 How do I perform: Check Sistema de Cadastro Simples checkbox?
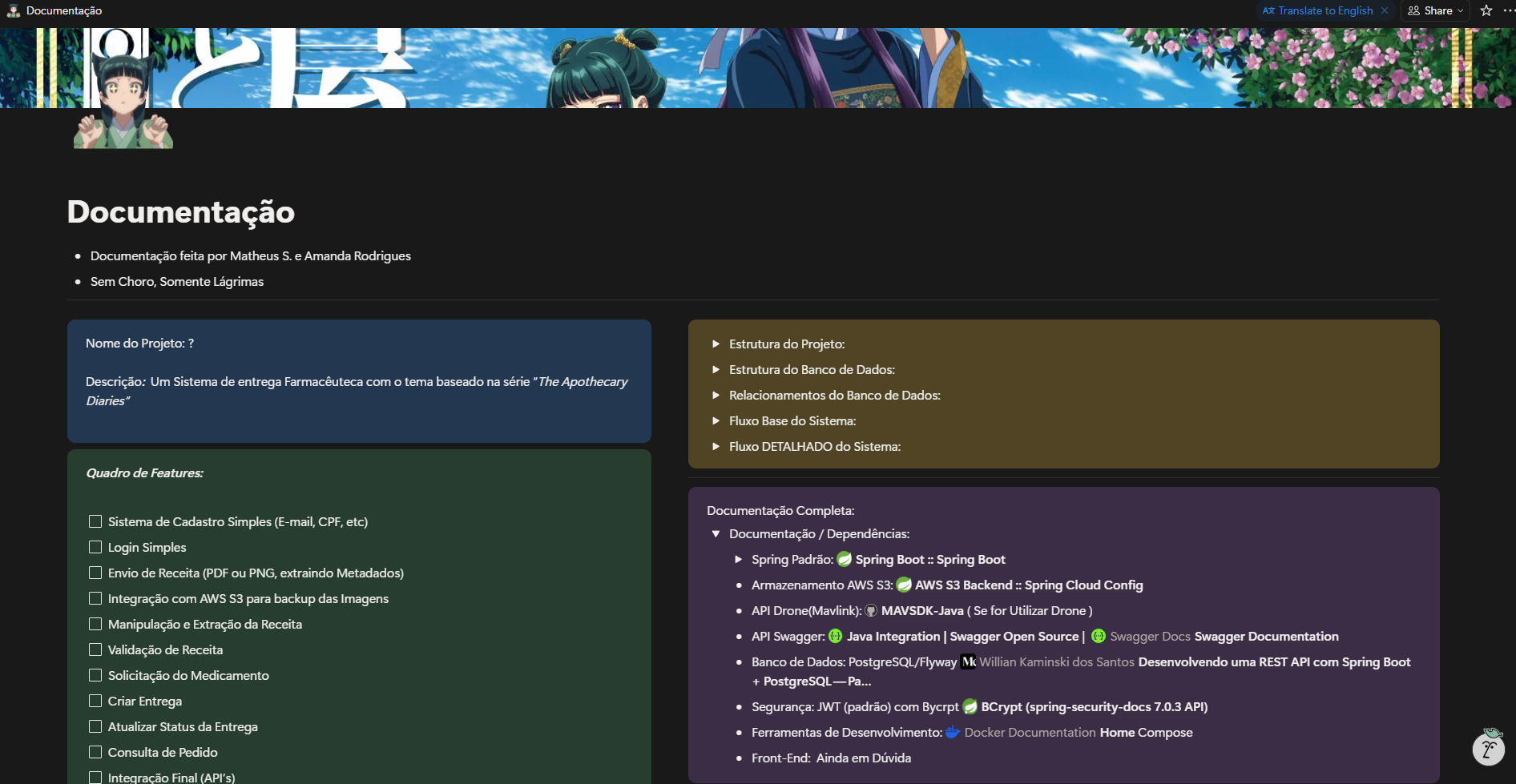coord(95,521)
